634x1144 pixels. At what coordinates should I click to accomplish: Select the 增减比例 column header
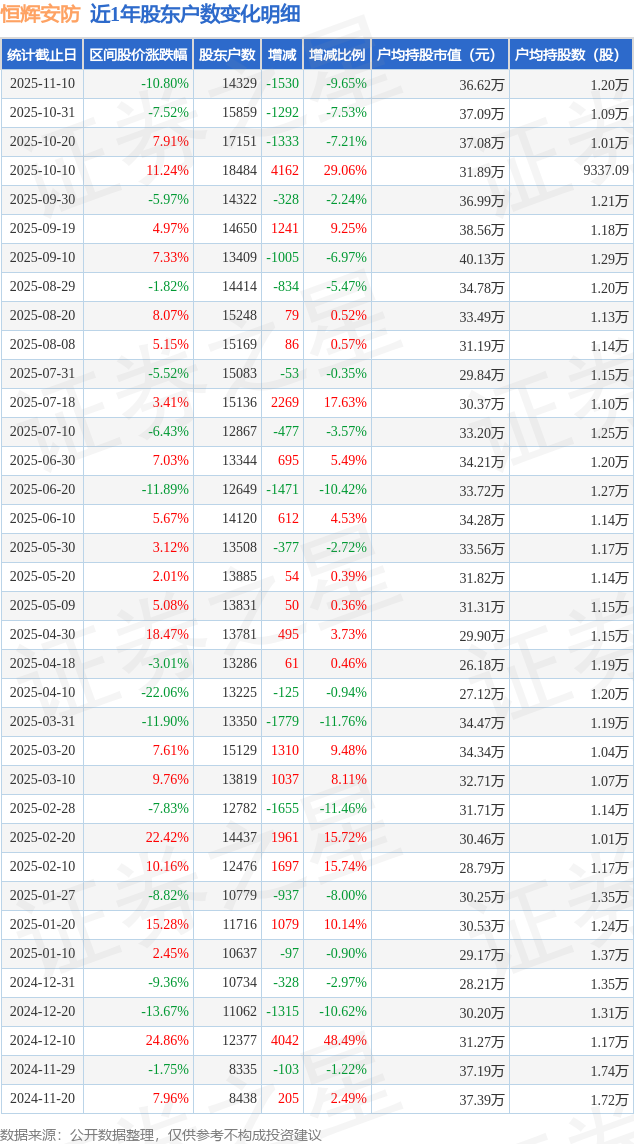tap(337, 55)
